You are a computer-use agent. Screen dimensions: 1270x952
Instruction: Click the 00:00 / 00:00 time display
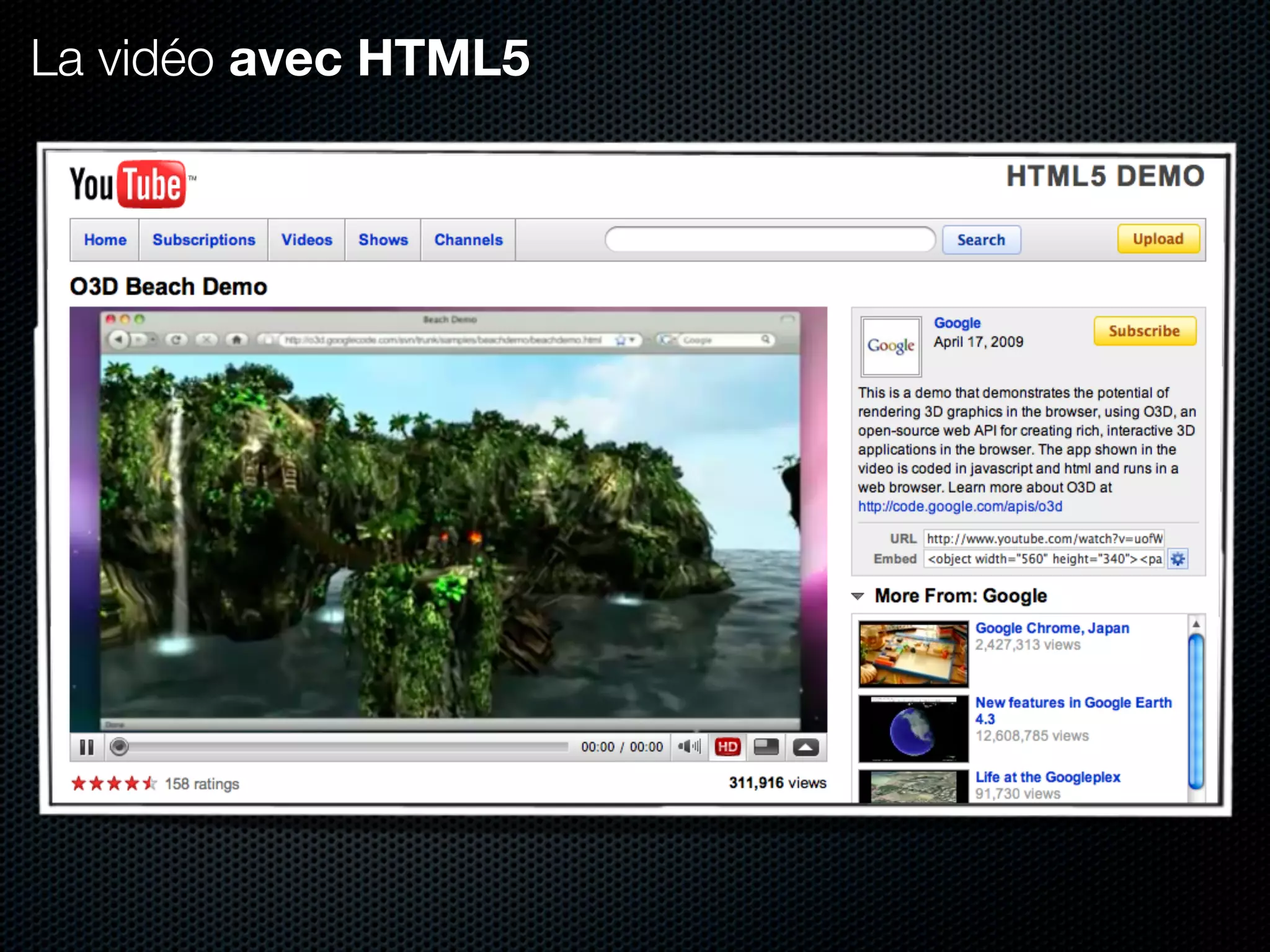[x=622, y=747]
